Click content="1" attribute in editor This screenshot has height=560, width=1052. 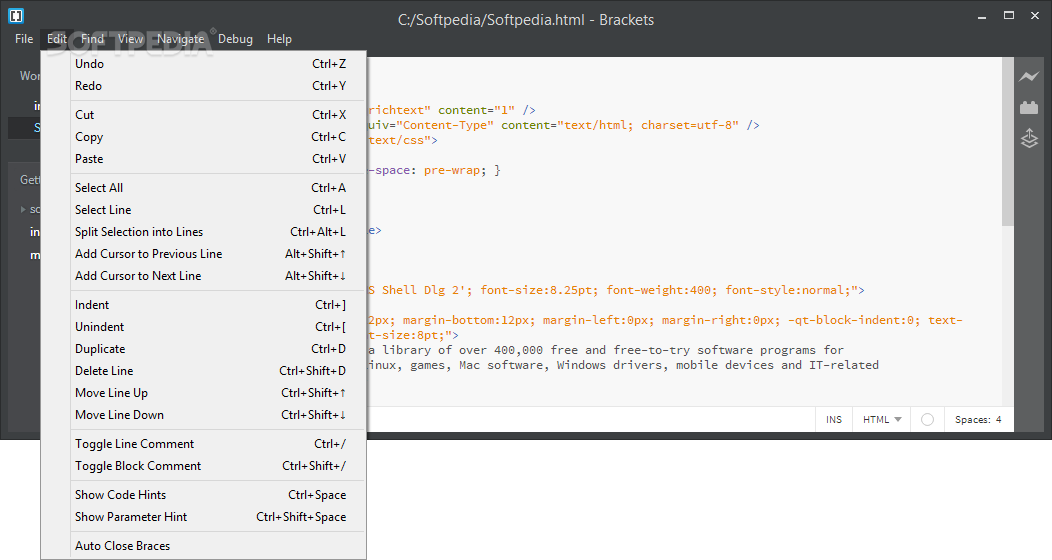(476, 110)
